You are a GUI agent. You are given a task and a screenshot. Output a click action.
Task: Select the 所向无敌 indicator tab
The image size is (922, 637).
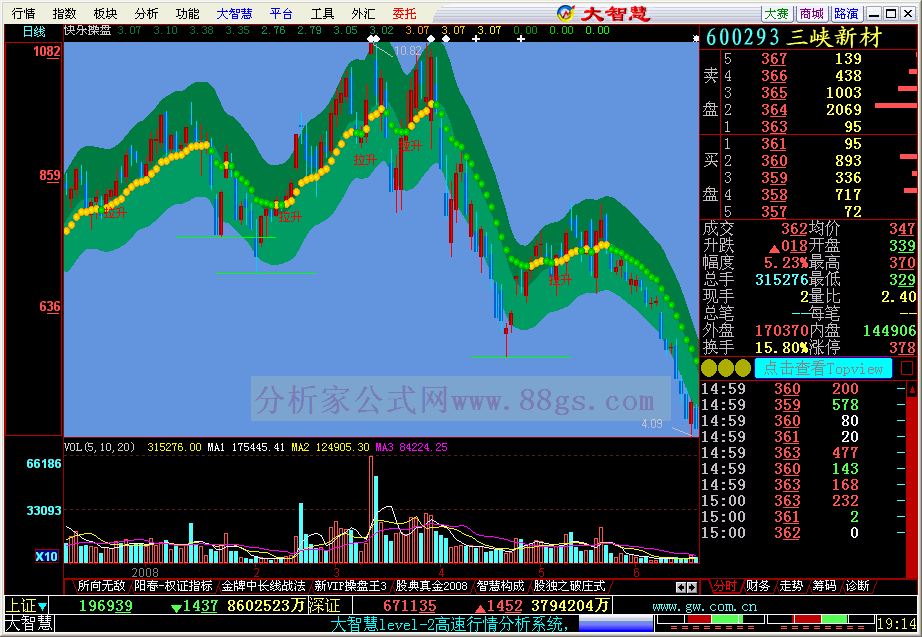(101, 586)
